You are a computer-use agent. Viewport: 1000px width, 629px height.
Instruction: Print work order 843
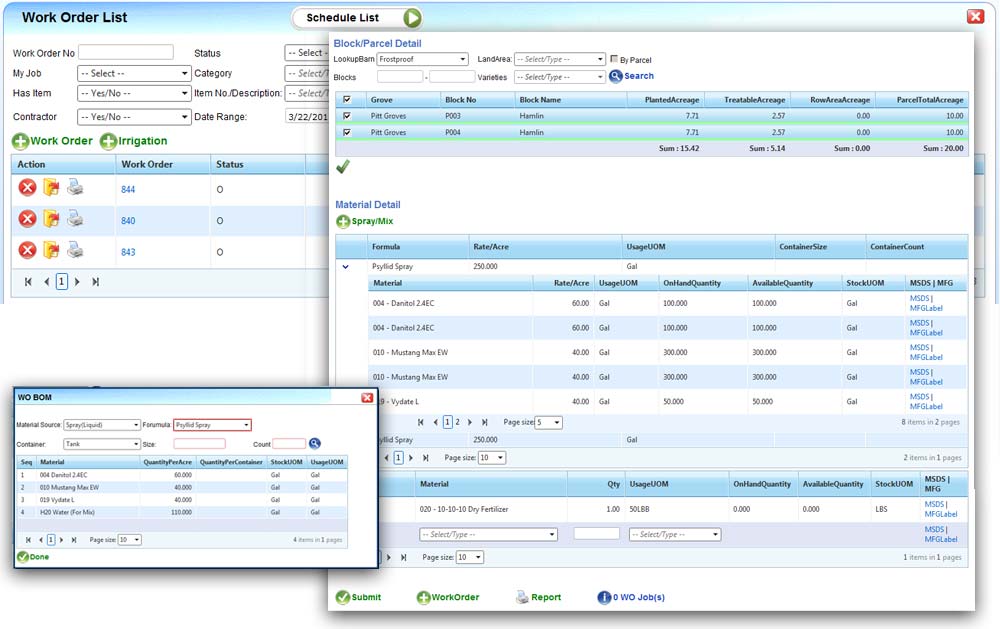[75, 249]
